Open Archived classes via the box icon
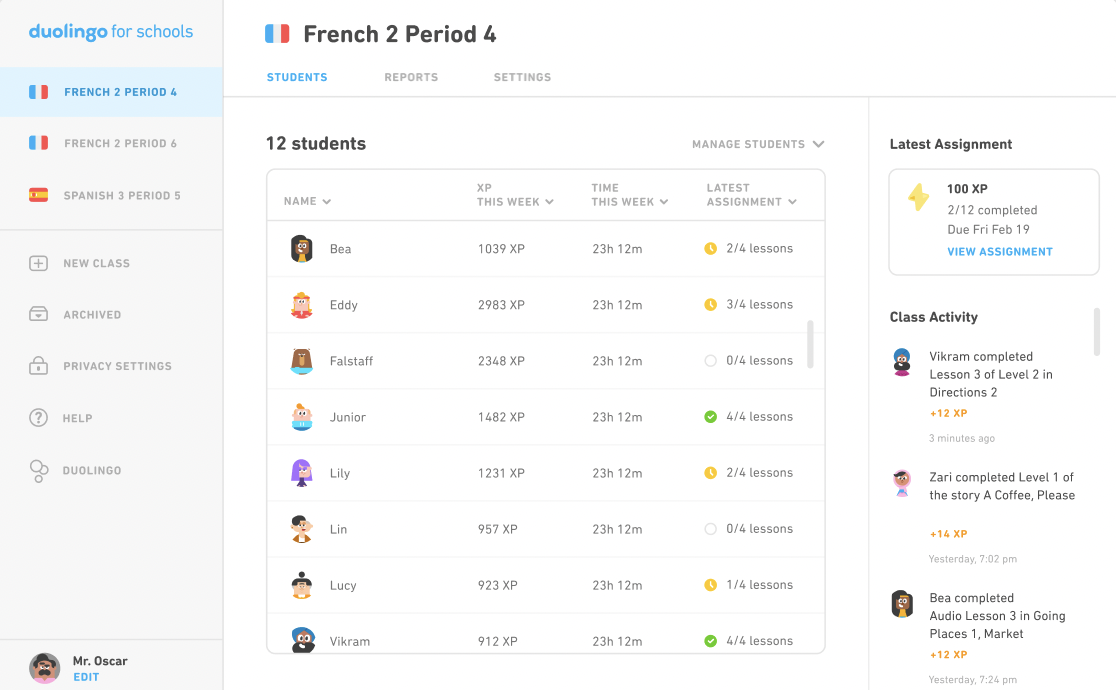 [x=38, y=314]
